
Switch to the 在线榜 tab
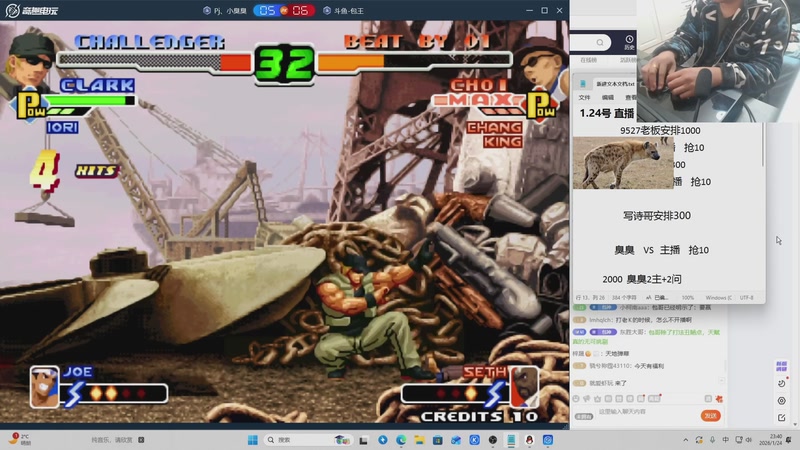[588, 60]
